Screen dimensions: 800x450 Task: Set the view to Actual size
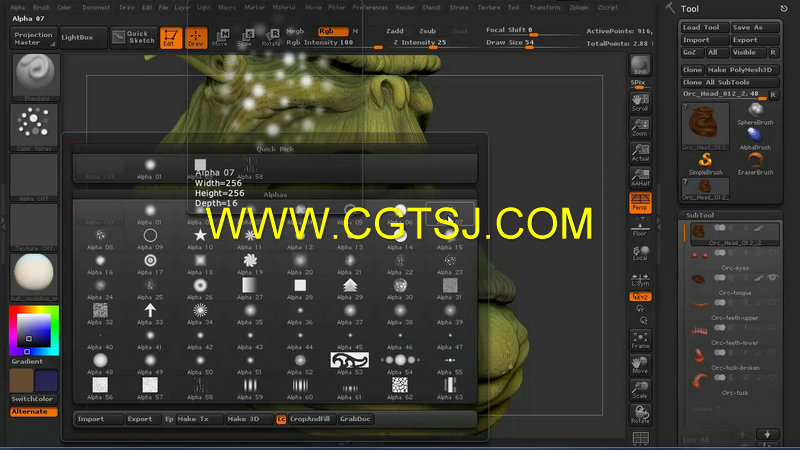(640, 153)
